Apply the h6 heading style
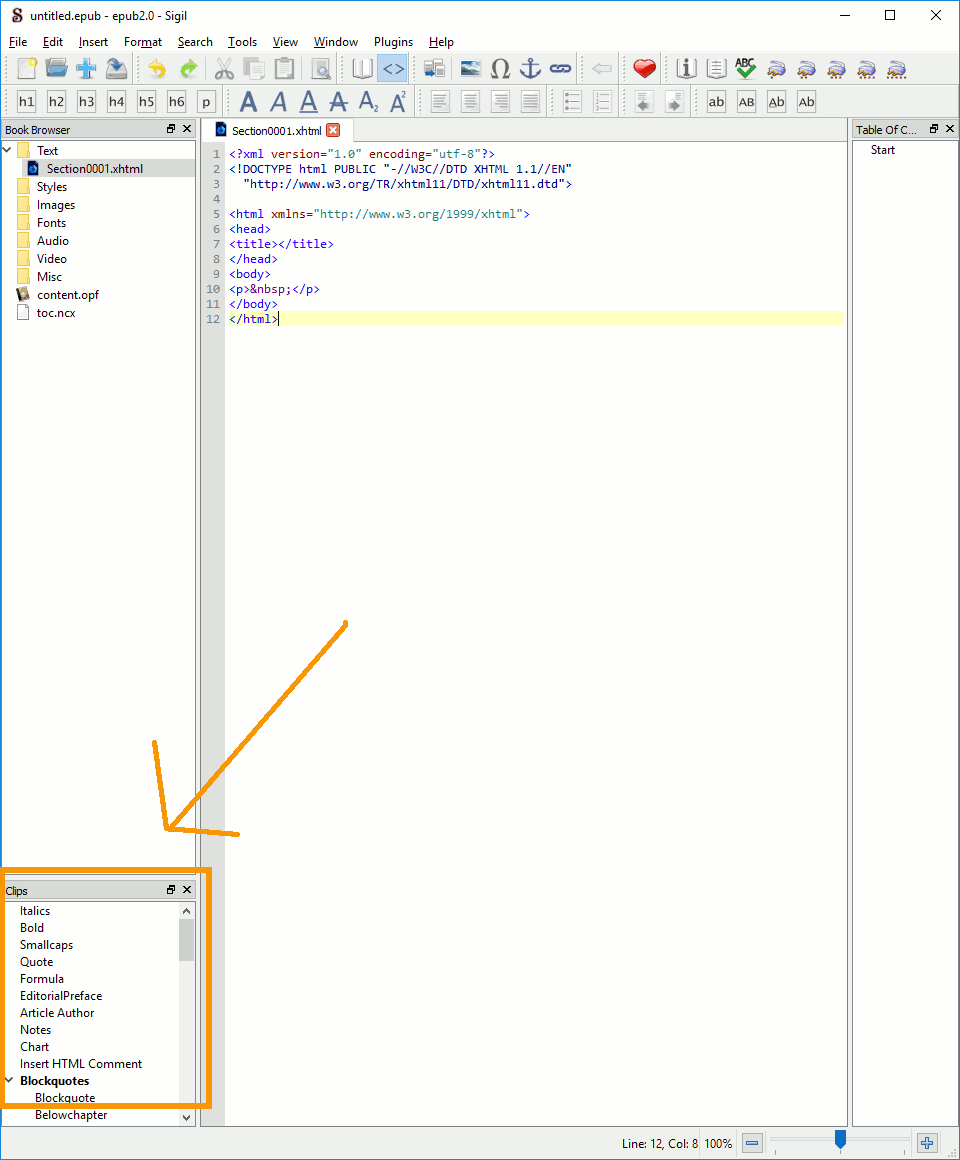 [x=176, y=101]
